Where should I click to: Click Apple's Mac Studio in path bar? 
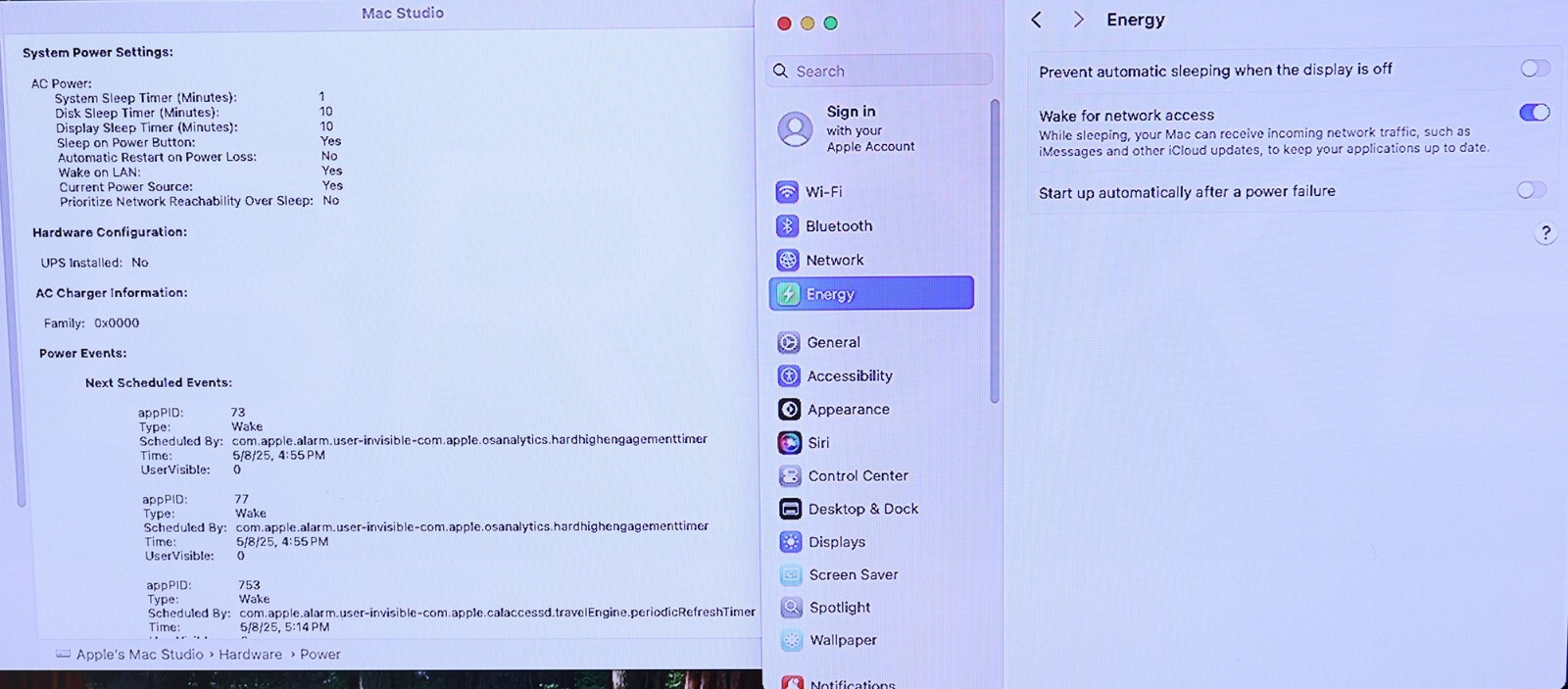click(140, 654)
